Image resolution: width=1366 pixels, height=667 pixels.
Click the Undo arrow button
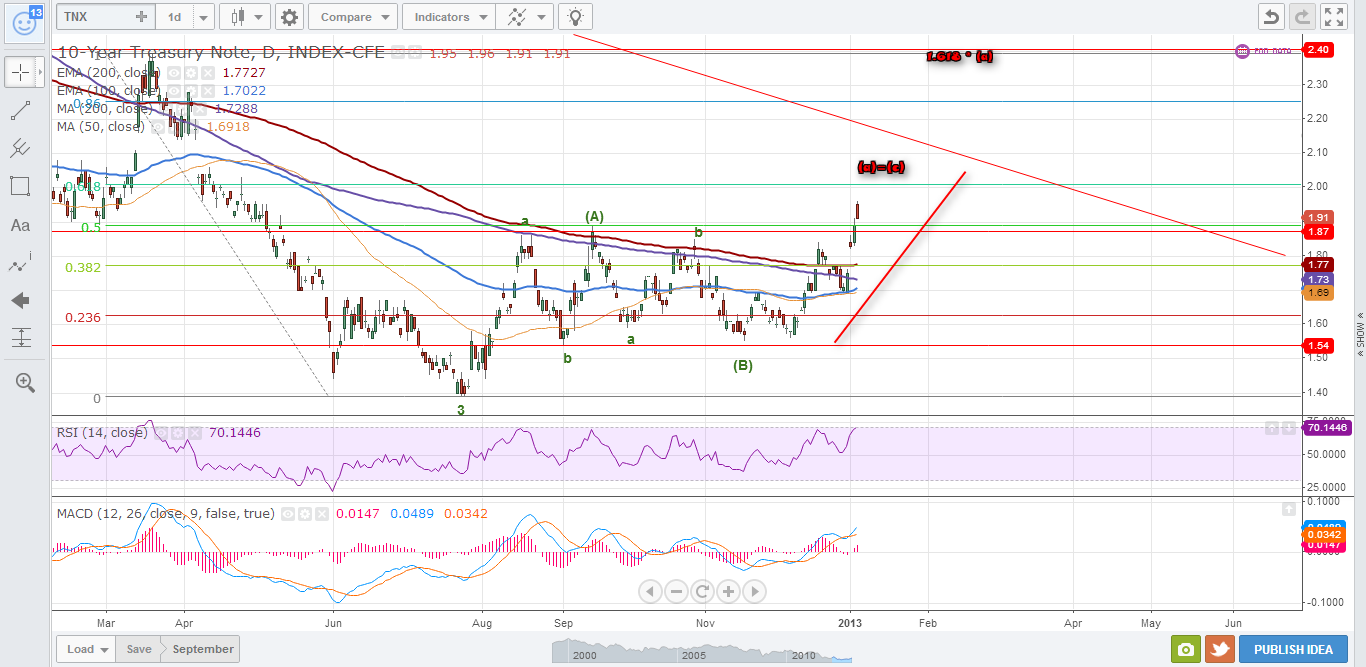tap(1271, 17)
